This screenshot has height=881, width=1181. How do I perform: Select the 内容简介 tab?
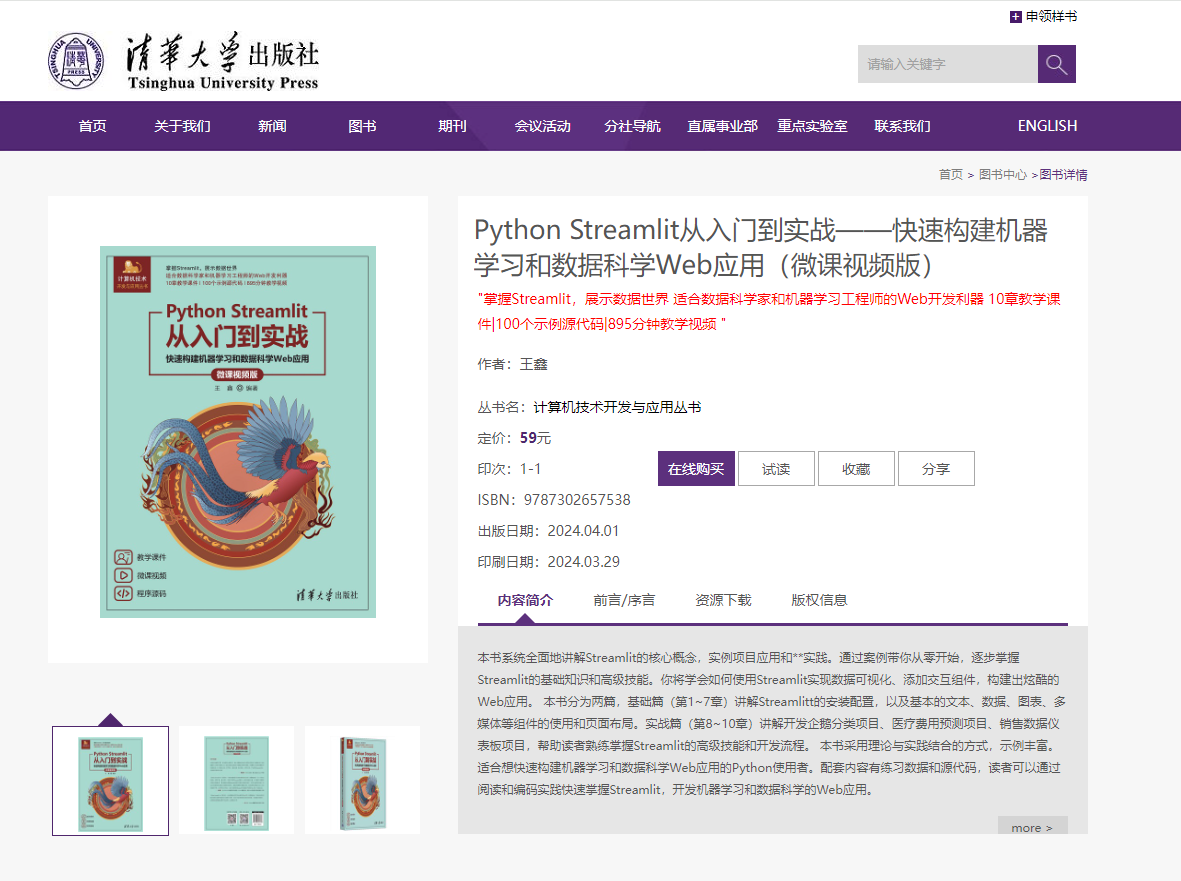(x=525, y=600)
